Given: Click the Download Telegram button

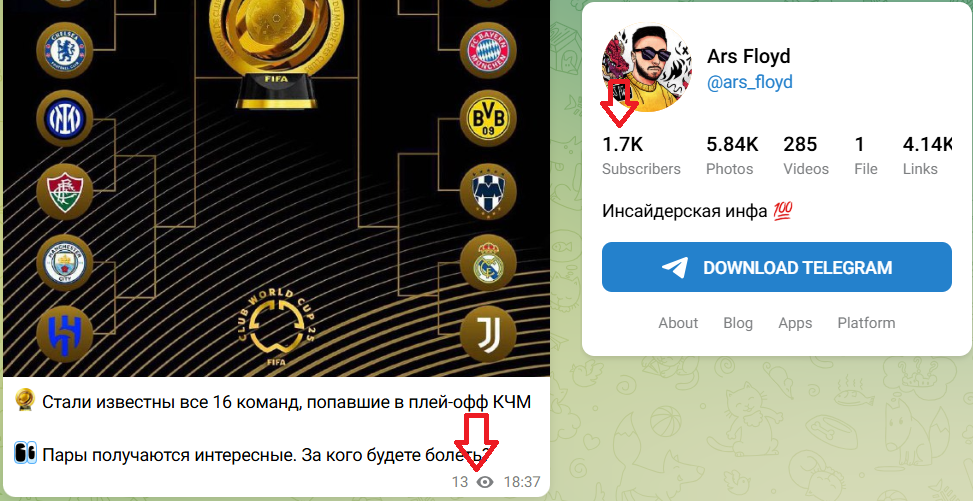Looking at the screenshot, I should (x=776, y=267).
